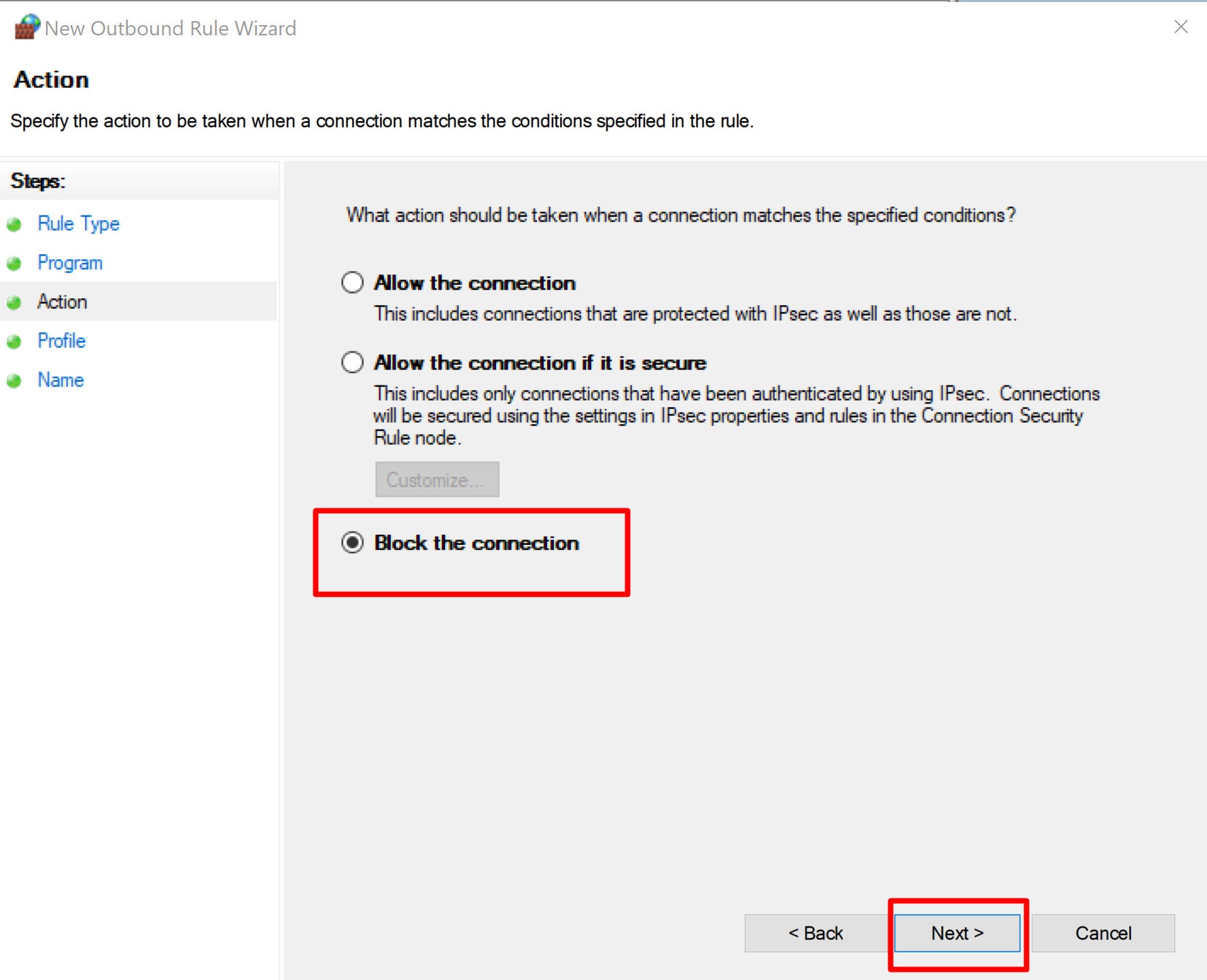
Task: Click the 'New Outbound Rule Wizard' title text
Action: 171,29
